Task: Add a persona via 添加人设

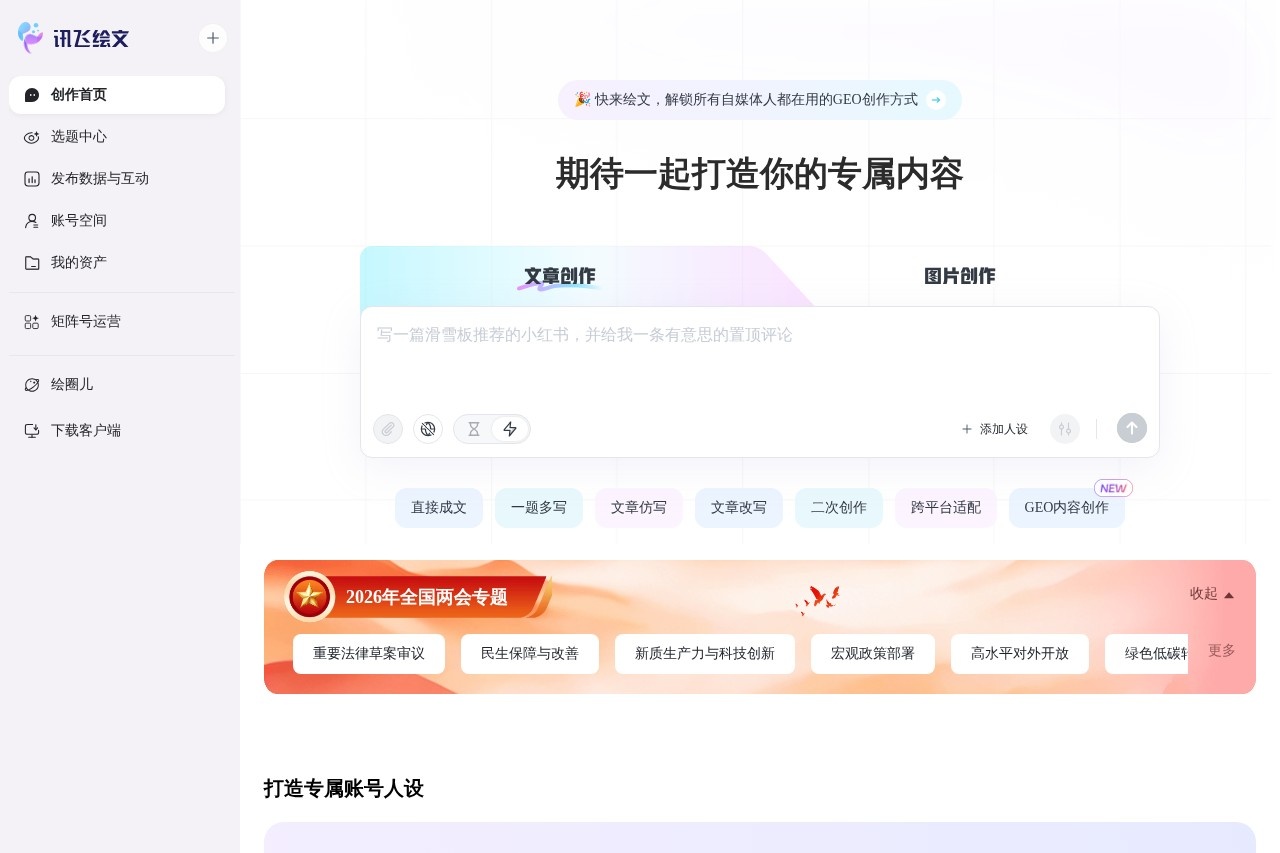Action: click(x=995, y=428)
